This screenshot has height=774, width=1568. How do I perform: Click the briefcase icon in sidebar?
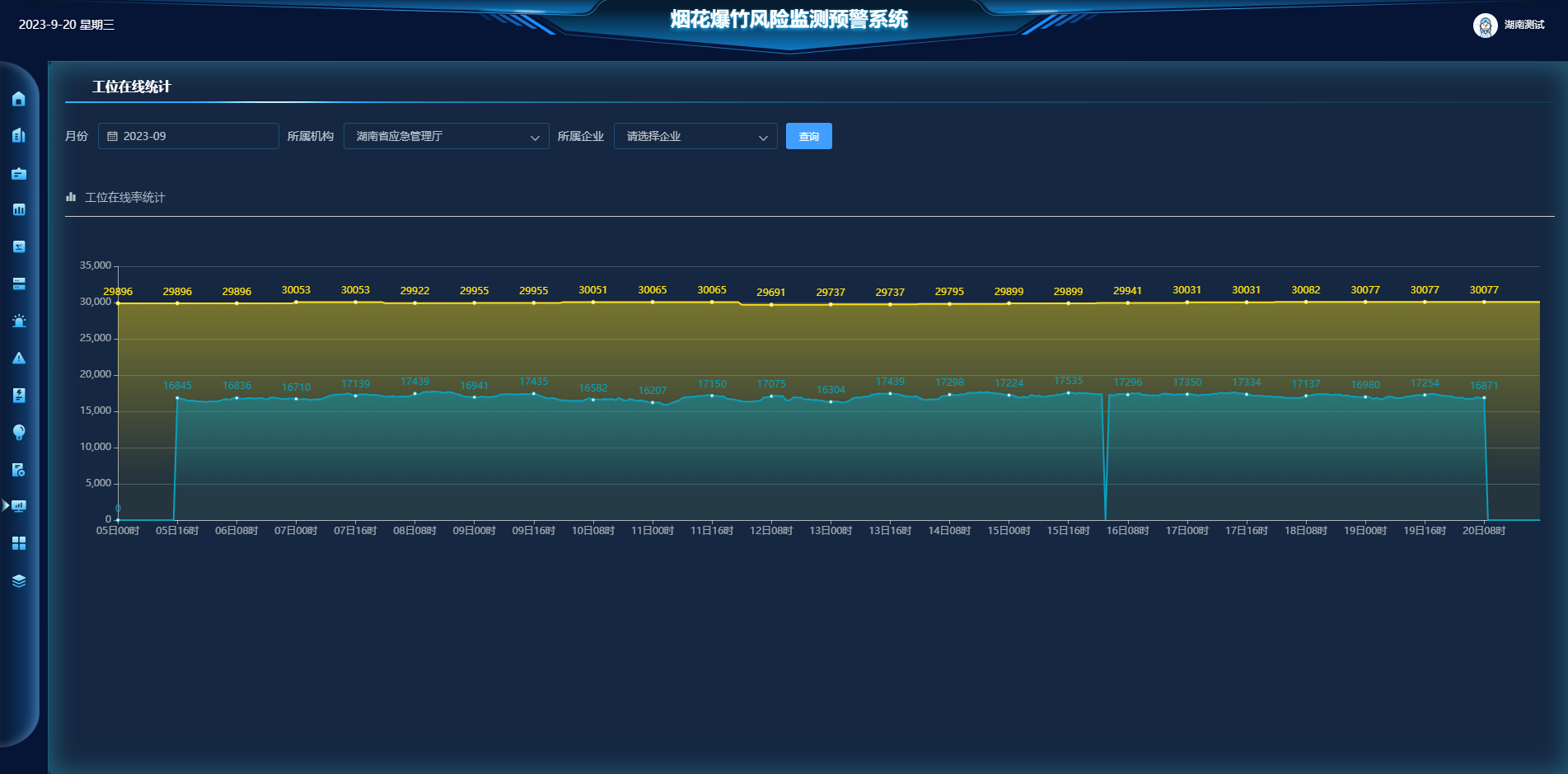tap(19, 173)
